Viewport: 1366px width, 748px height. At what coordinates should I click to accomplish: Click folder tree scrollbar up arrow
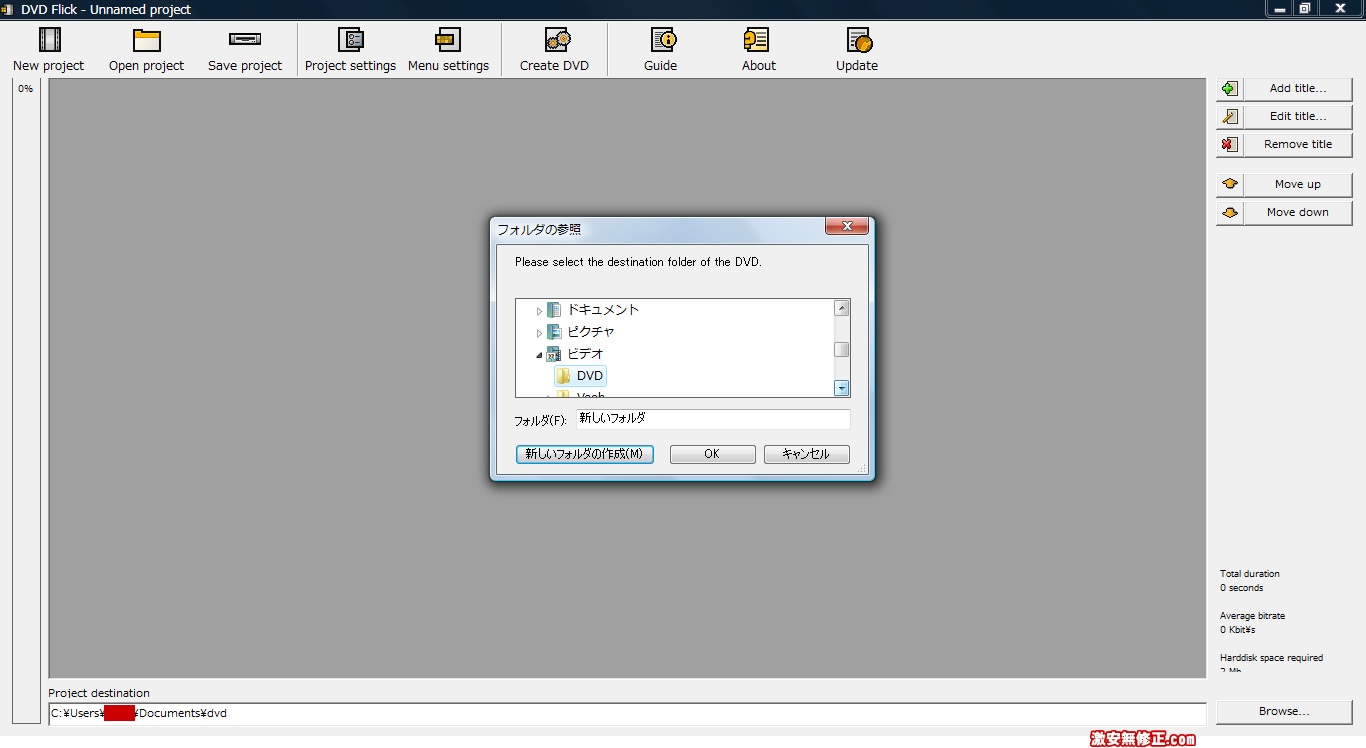tap(842, 308)
